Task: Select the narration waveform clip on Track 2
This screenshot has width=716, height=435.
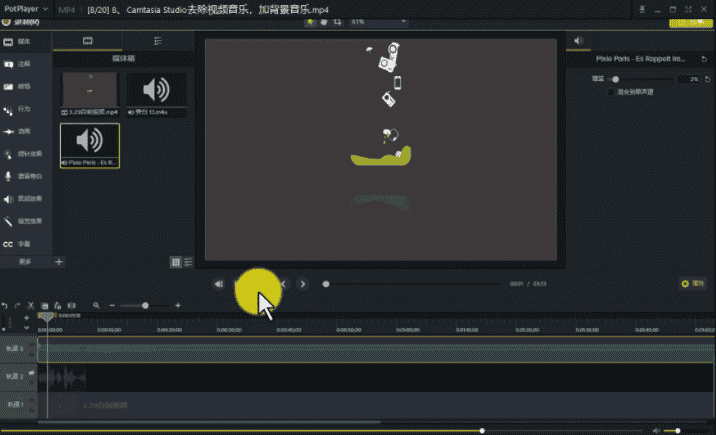Action: click(x=62, y=377)
